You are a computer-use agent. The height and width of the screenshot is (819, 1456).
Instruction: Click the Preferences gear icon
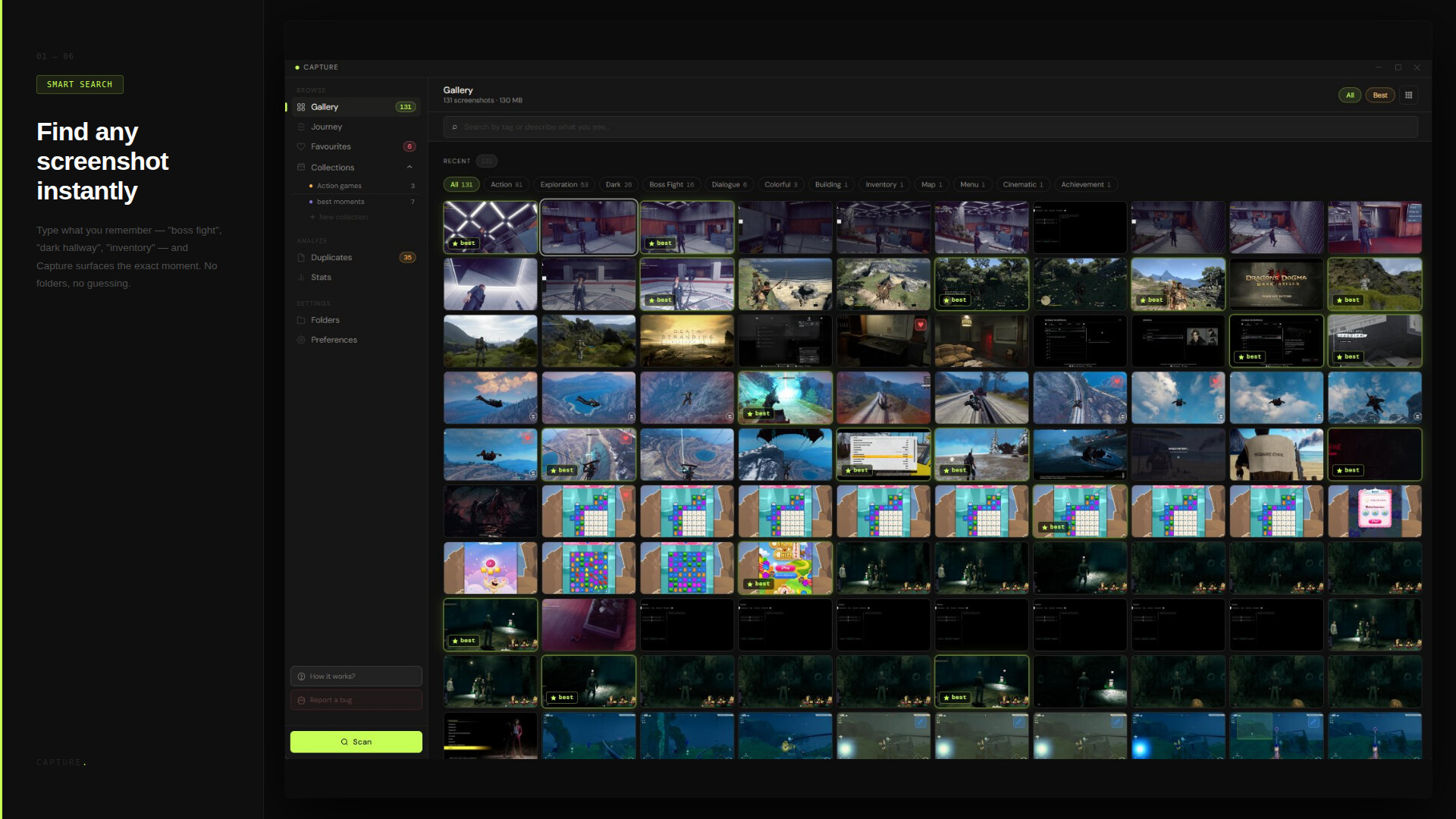point(301,340)
